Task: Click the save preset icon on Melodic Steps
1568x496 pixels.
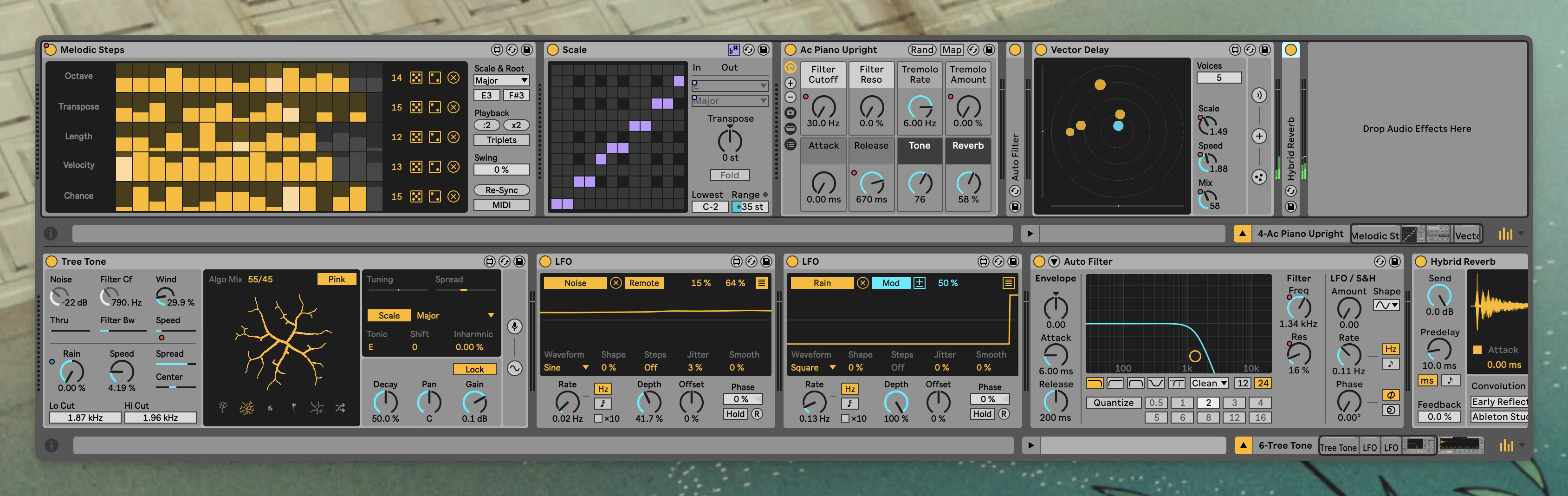Action: 527,49
